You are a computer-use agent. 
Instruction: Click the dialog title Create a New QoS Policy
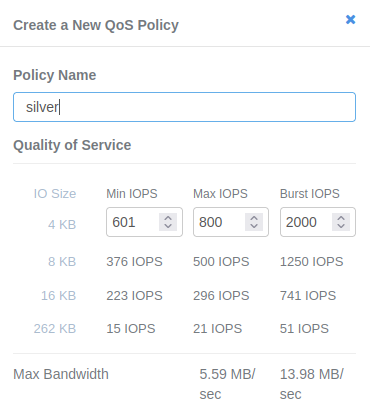(x=96, y=25)
